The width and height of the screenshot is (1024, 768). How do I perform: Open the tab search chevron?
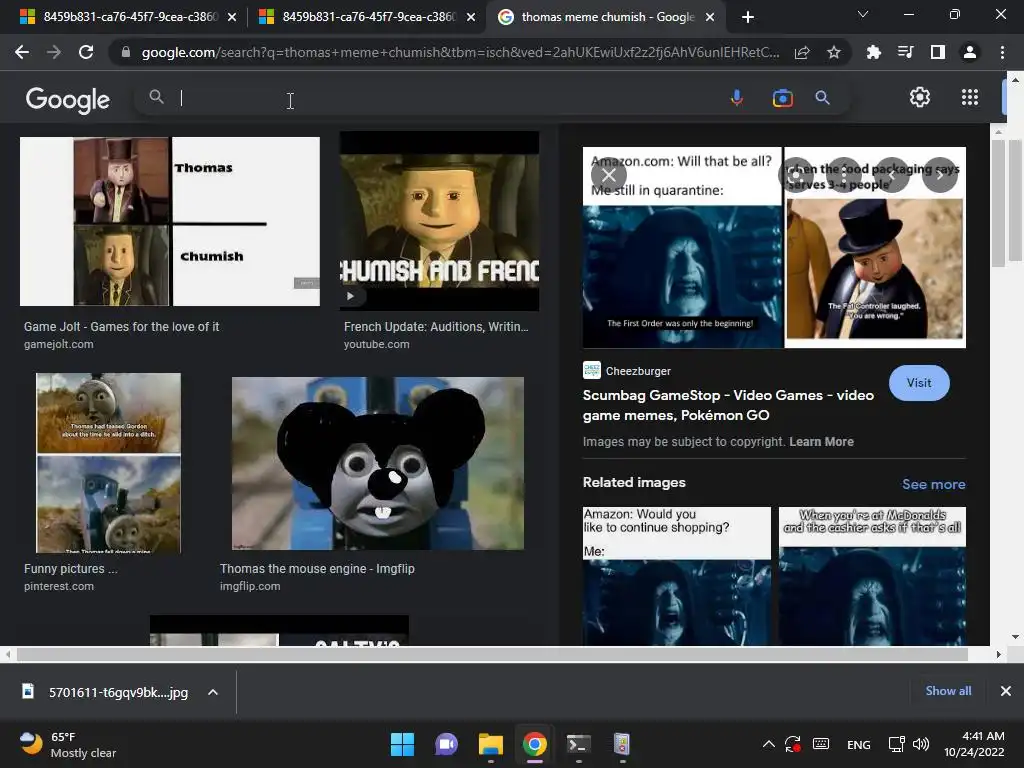coord(863,14)
